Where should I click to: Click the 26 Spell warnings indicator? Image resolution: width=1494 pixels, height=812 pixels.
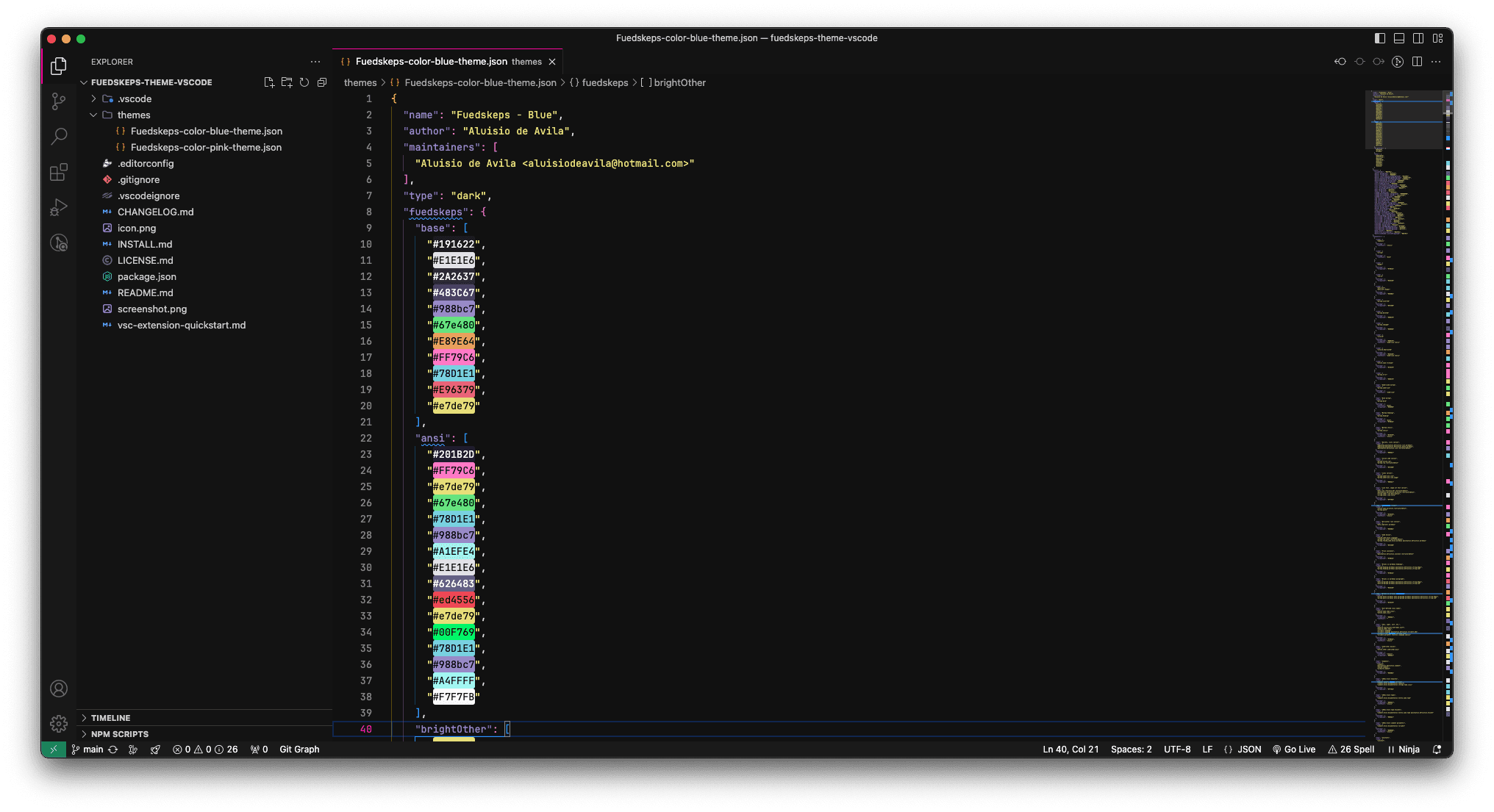tap(1351, 750)
